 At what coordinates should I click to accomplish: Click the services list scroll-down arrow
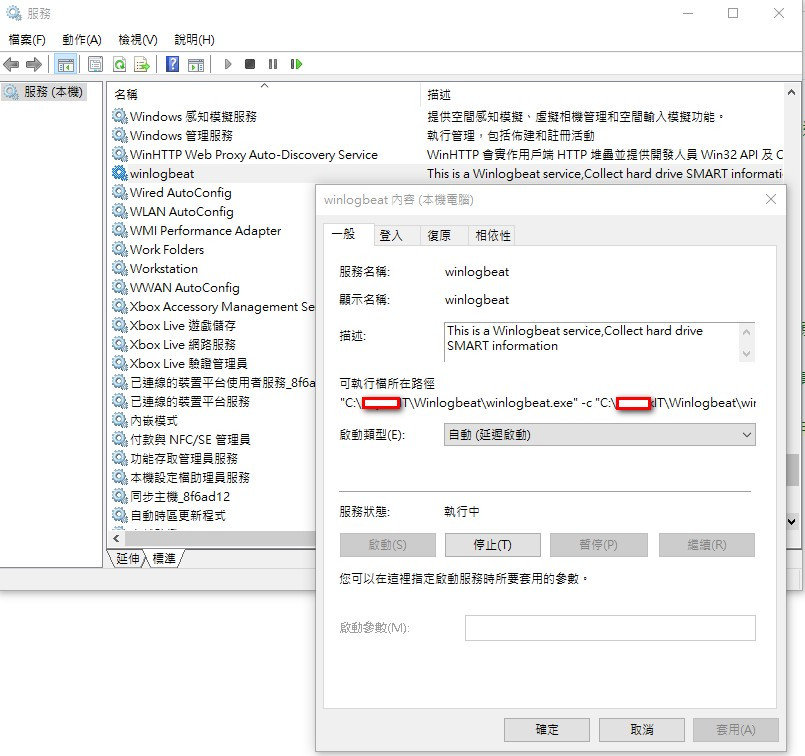(791, 521)
